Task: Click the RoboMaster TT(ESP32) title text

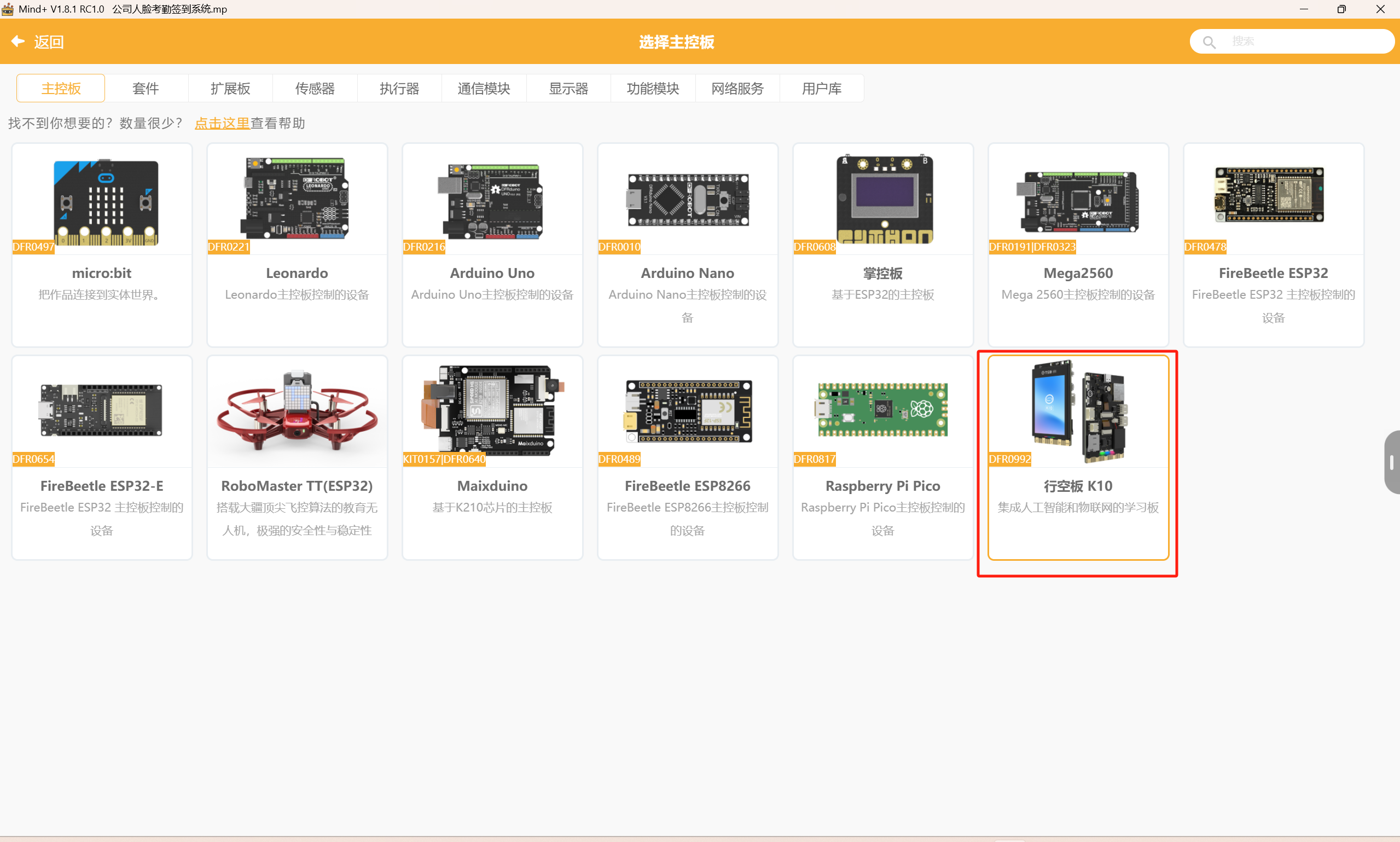Action: pos(297,486)
